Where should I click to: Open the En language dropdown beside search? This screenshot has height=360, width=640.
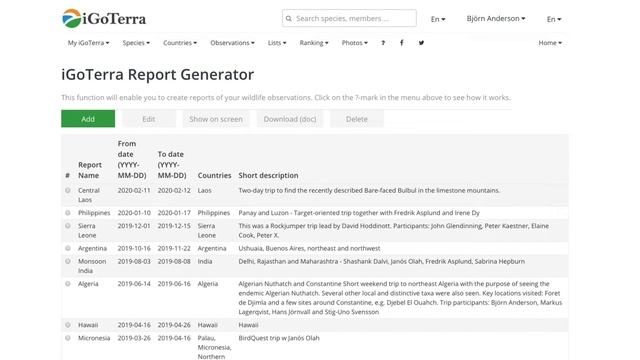tap(438, 19)
